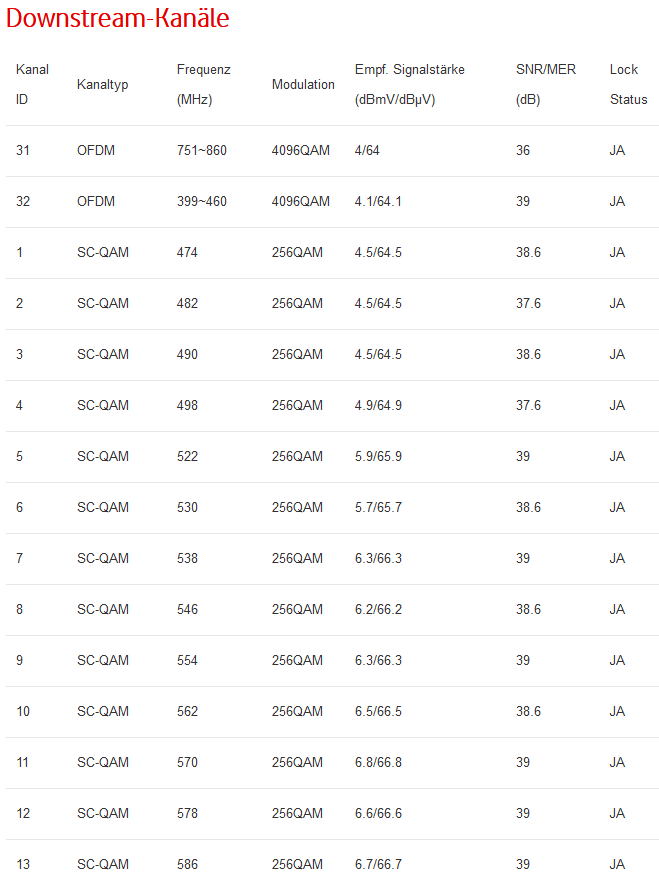This screenshot has width=659, height=888.
Task: Select the 4096QAM modulation of channel 31
Action: click(300, 151)
